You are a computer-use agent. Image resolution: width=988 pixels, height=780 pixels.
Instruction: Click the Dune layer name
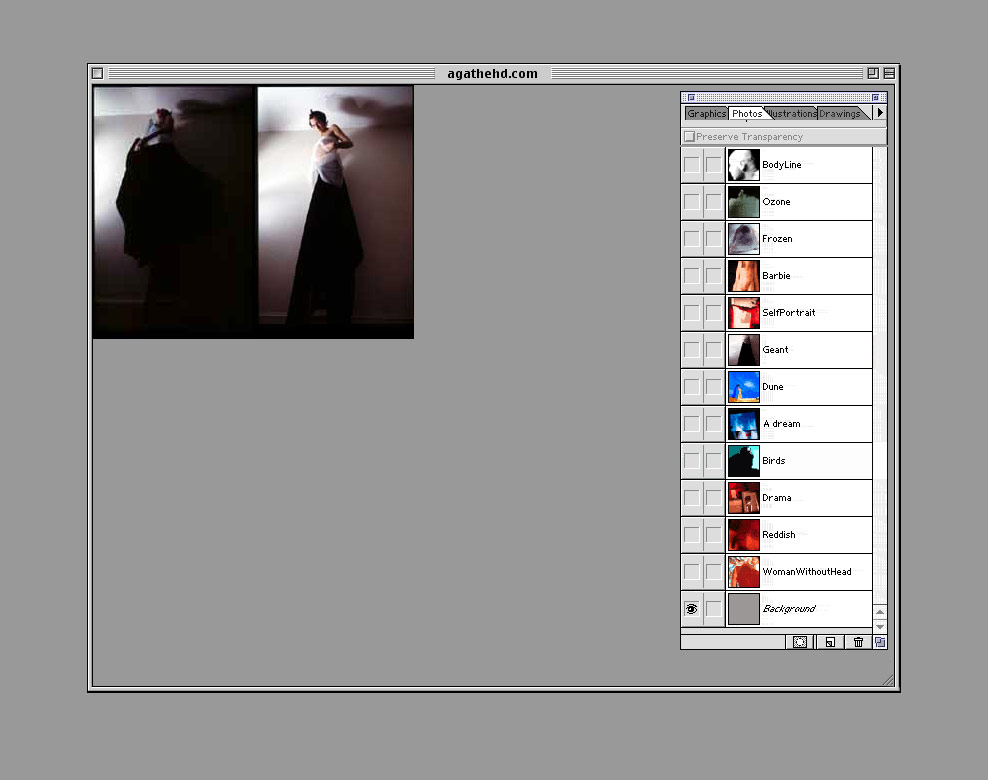(x=773, y=387)
